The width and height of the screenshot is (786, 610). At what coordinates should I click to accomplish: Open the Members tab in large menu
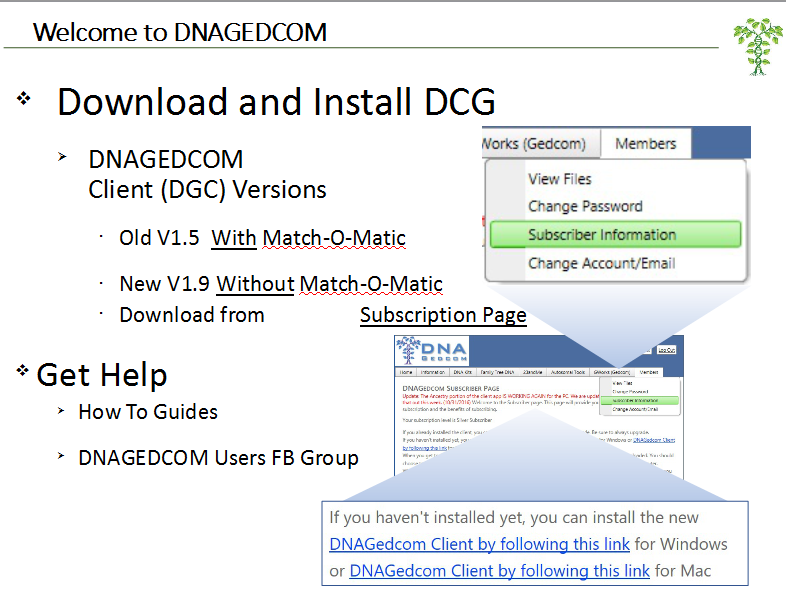tap(646, 143)
